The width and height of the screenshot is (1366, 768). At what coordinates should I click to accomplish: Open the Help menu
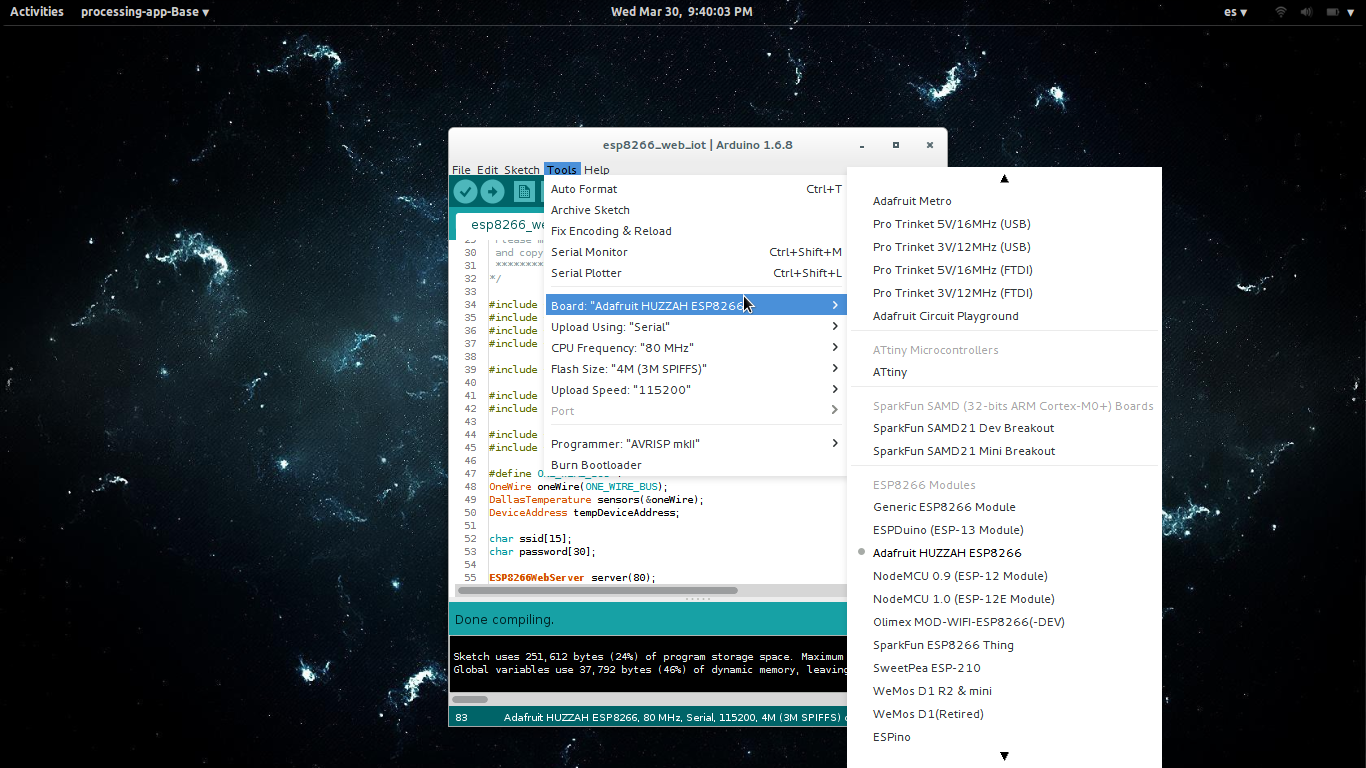(597, 170)
